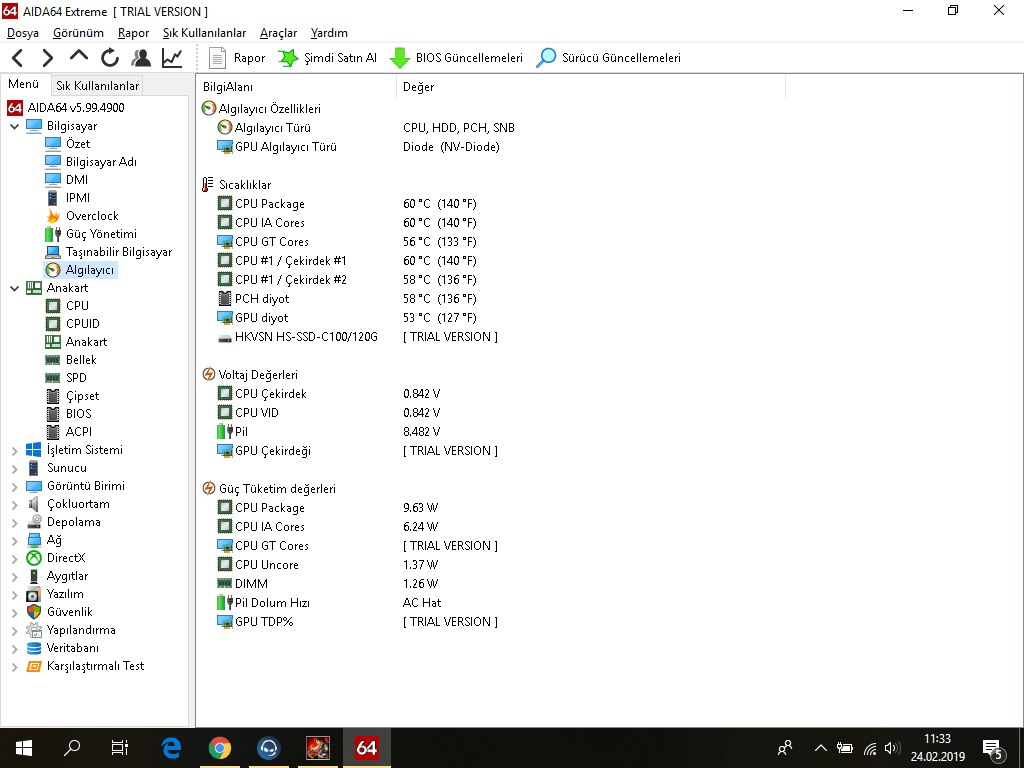
Task: Select SPD memory icon item
Action: pos(53,378)
